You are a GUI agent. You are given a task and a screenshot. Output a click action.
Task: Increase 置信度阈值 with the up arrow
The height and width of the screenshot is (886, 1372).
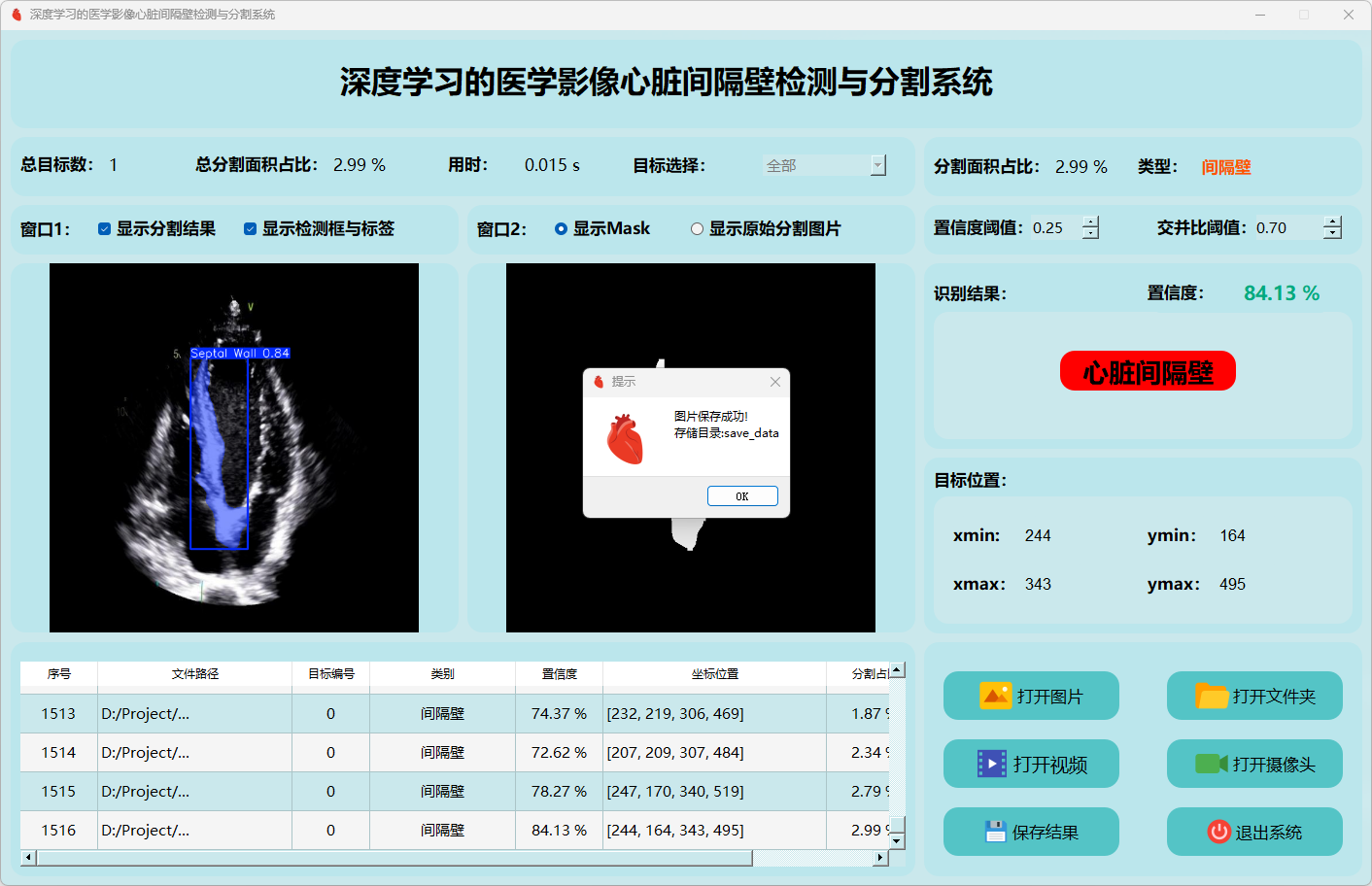click(x=1091, y=221)
